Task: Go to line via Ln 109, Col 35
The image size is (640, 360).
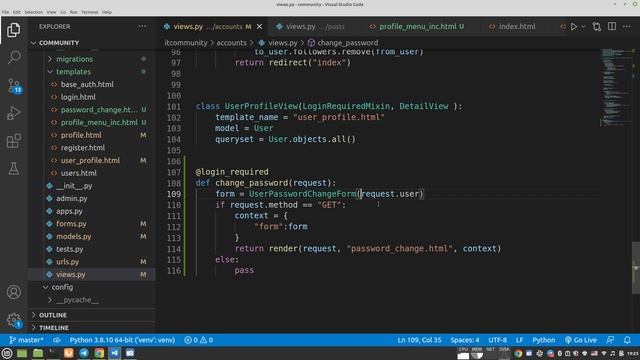Action: tap(419, 340)
